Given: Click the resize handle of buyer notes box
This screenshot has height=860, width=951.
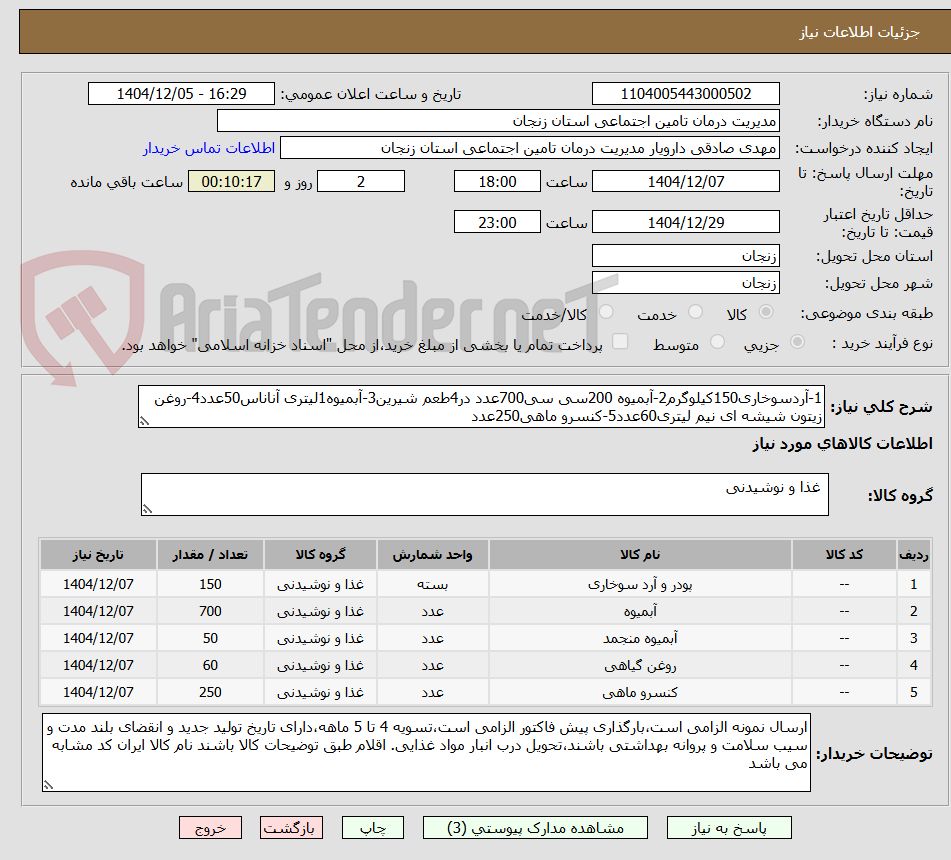Looking at the screenshot, I should click(x=48, y=785).
